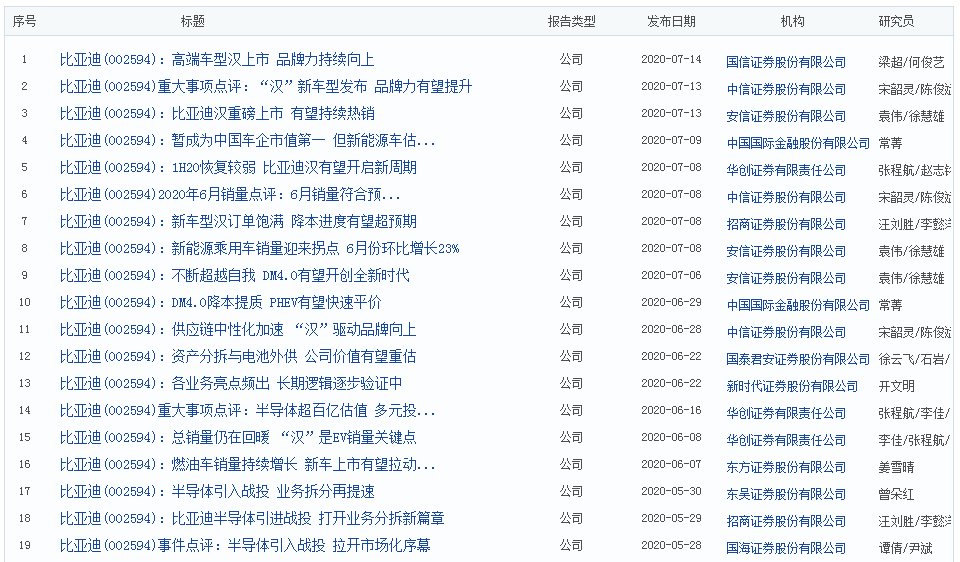The image size is (960, 562).
Task: Select date 2020-07-09 in row 4
Action: 671,140
